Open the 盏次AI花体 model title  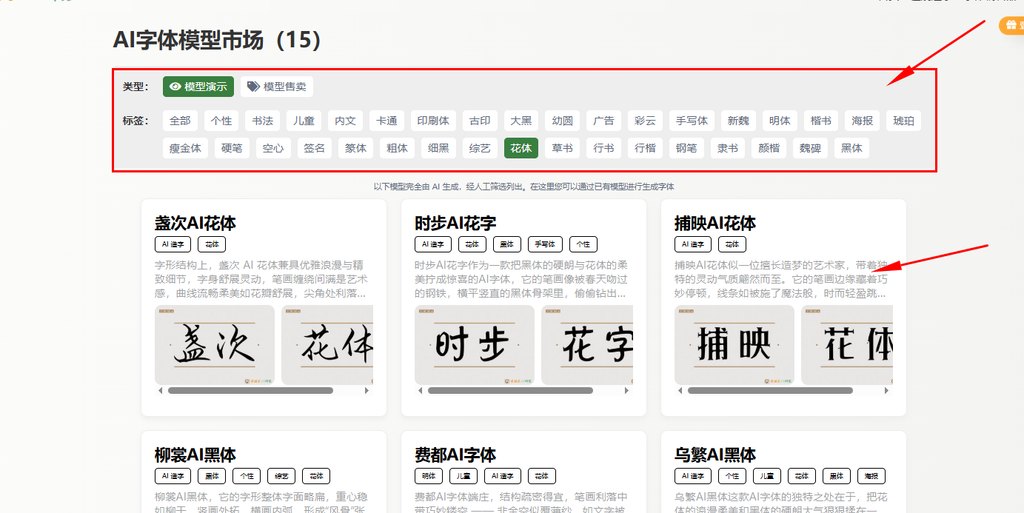click(195, 223)
